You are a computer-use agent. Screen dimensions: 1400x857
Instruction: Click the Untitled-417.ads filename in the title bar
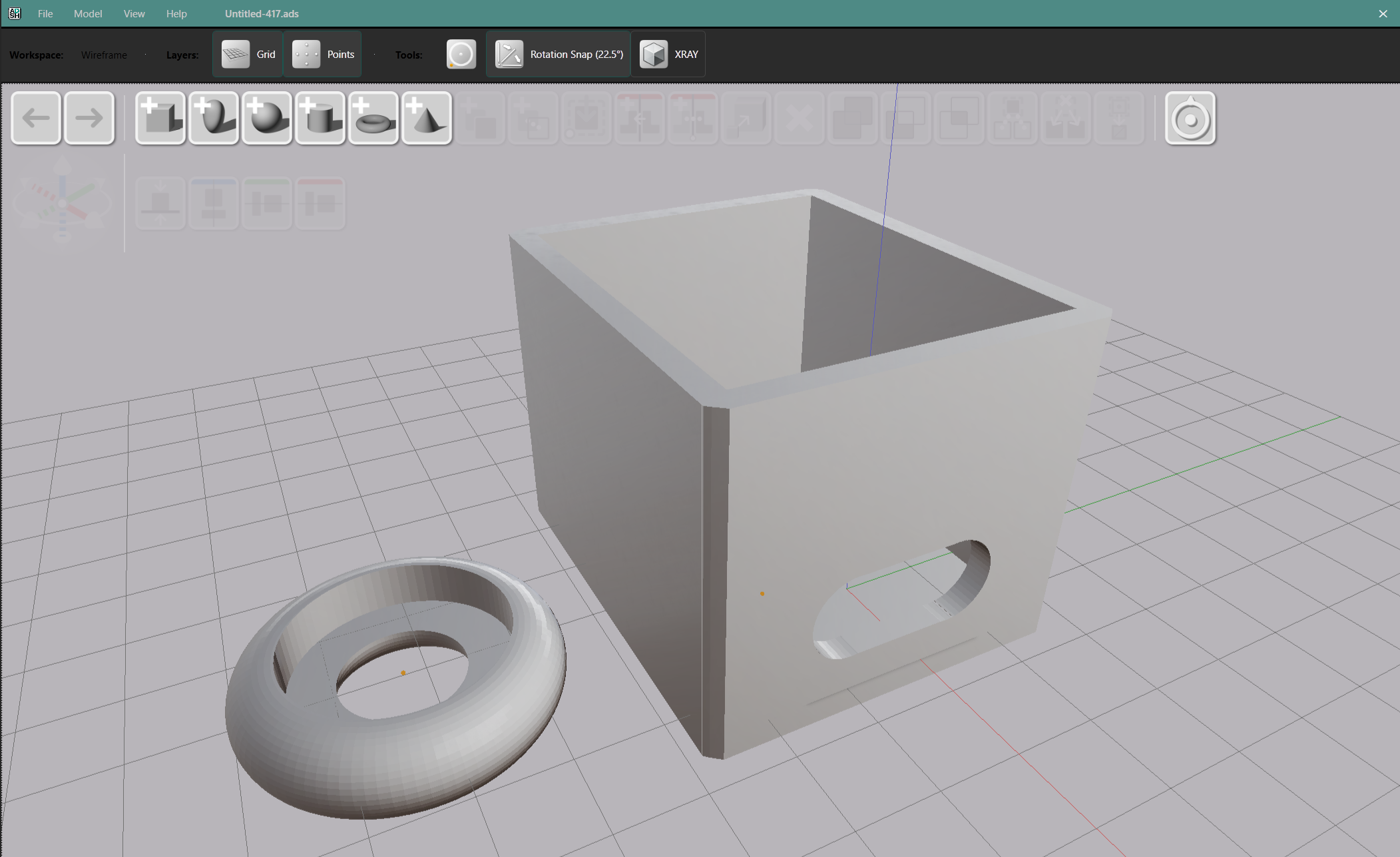262,13
